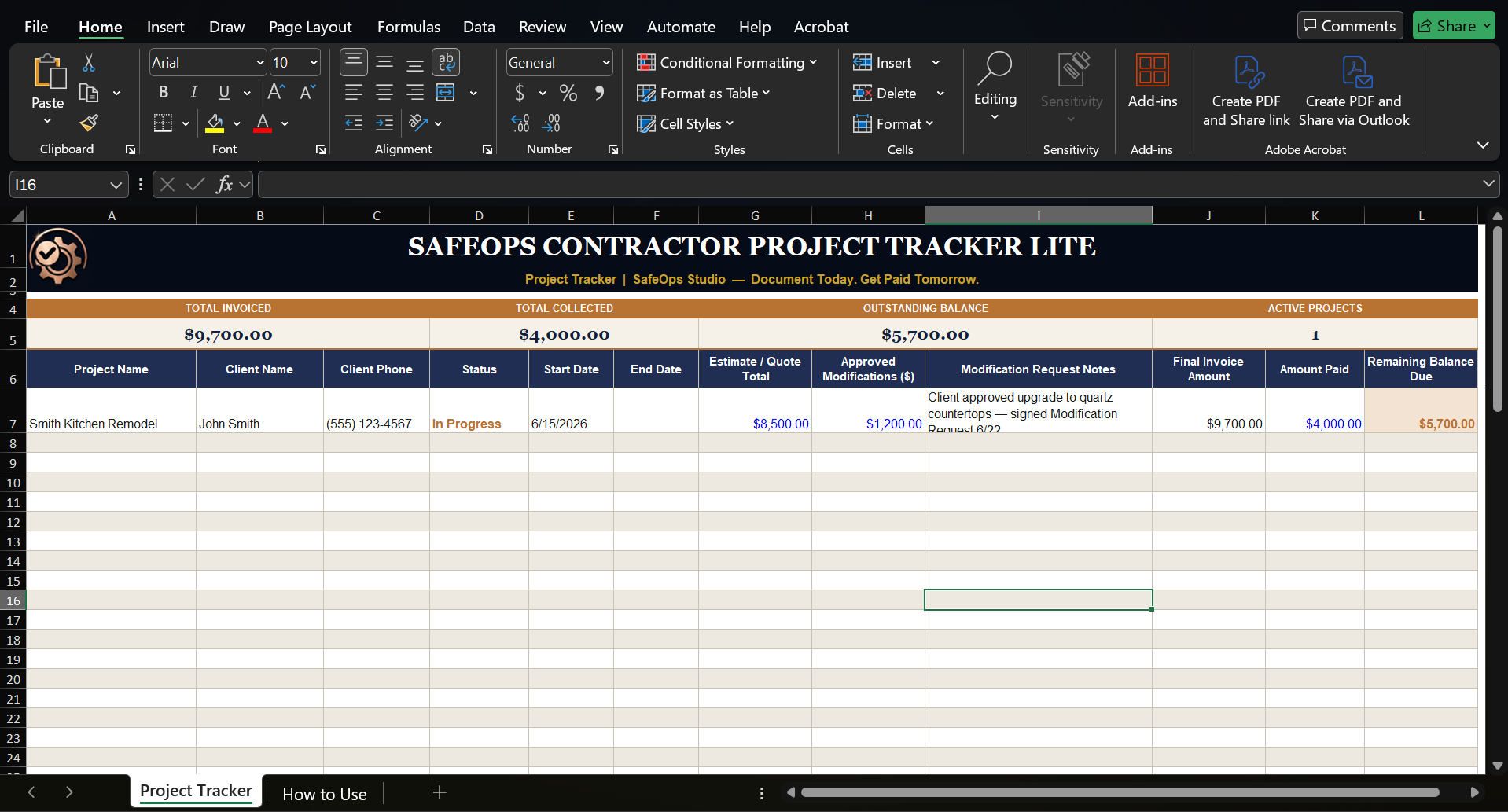Add a new sheet with plus

tap(440, 792)
